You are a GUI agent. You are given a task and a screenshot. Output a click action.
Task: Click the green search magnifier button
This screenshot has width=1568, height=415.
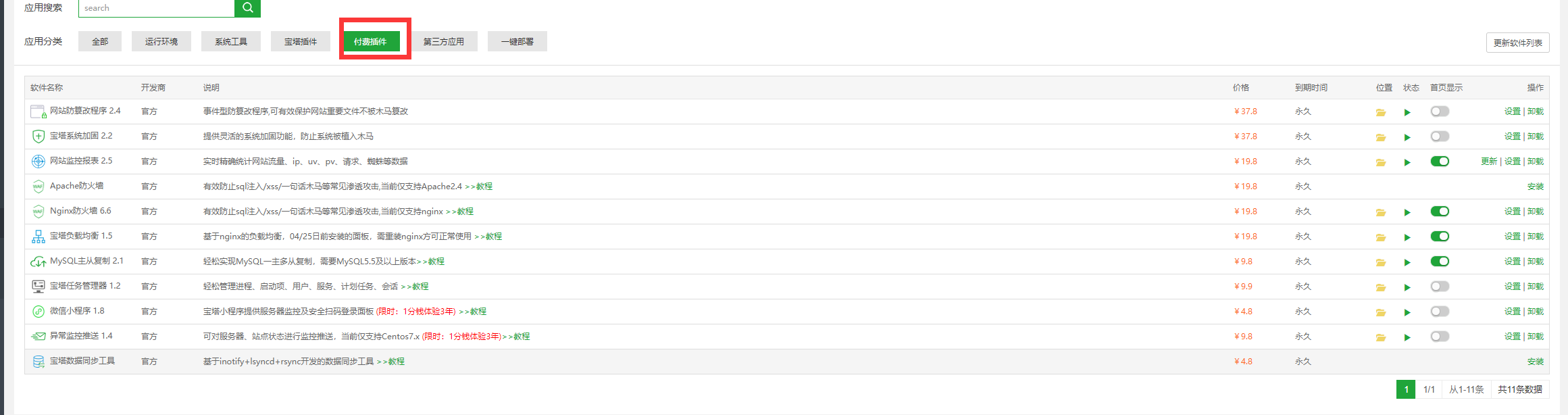pos(247,7)
